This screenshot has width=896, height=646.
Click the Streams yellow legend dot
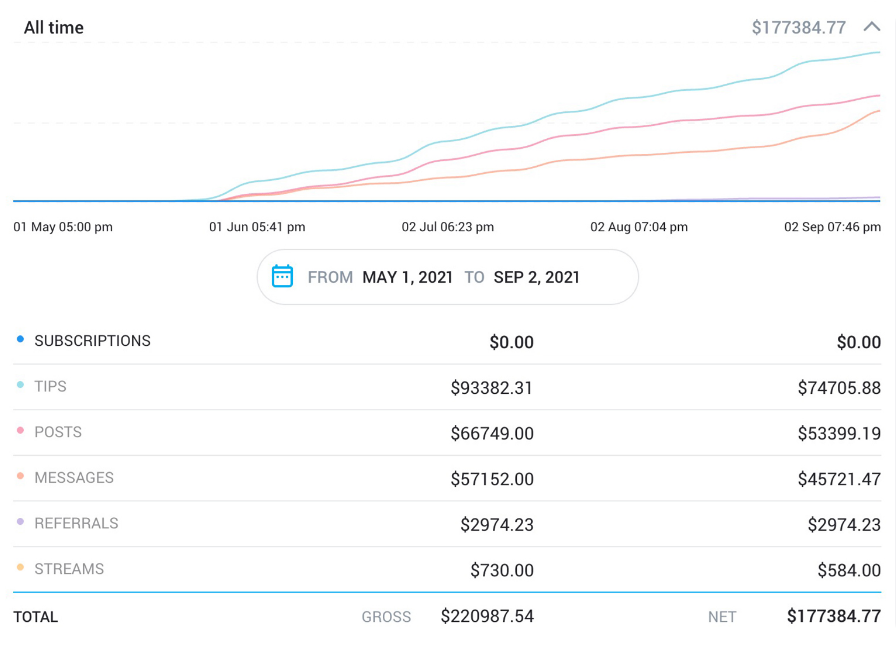tap(20, 569)
